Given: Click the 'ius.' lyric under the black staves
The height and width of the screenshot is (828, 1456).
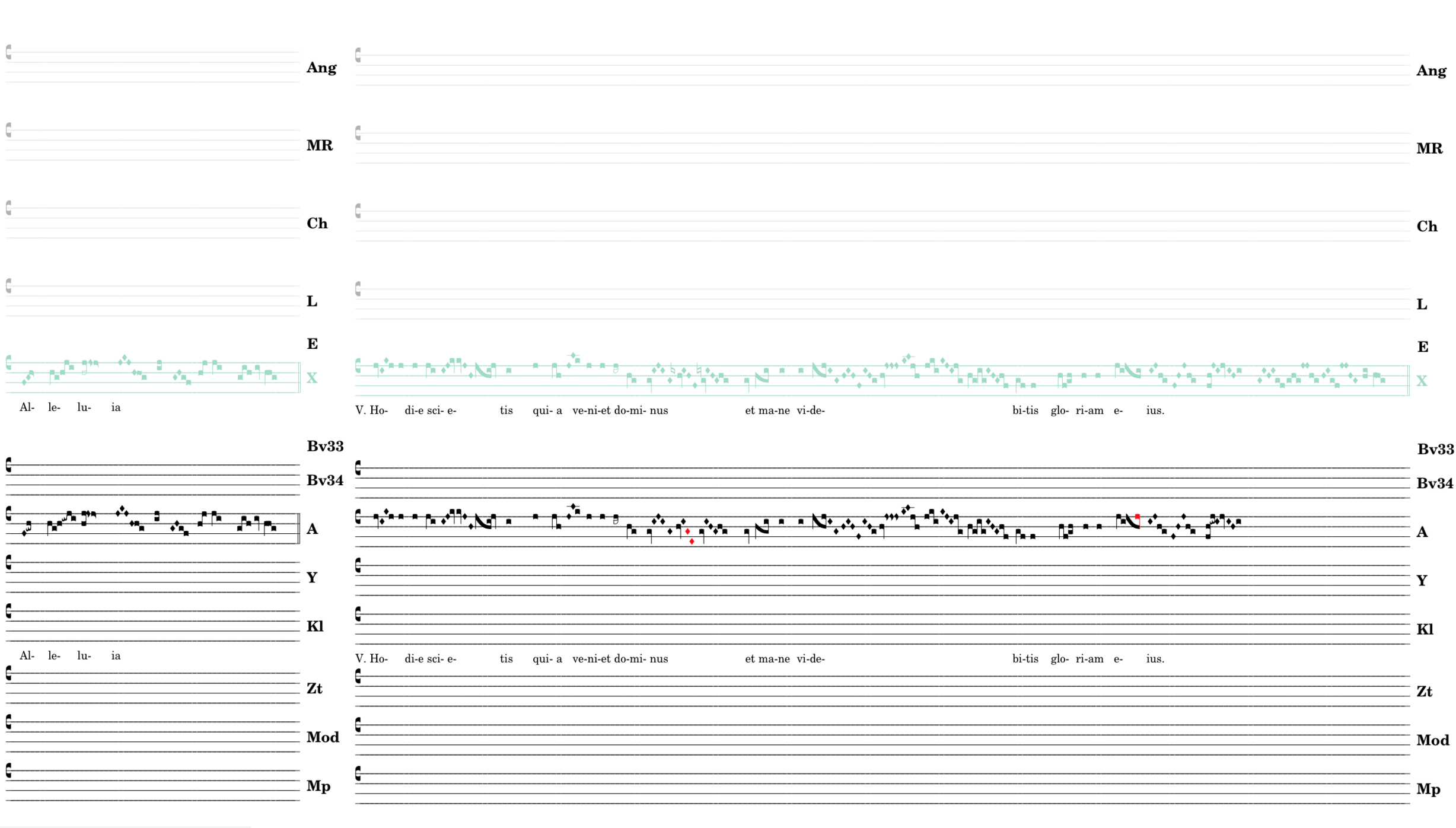Looking at the screenshot, I should tap(1155, 658).
